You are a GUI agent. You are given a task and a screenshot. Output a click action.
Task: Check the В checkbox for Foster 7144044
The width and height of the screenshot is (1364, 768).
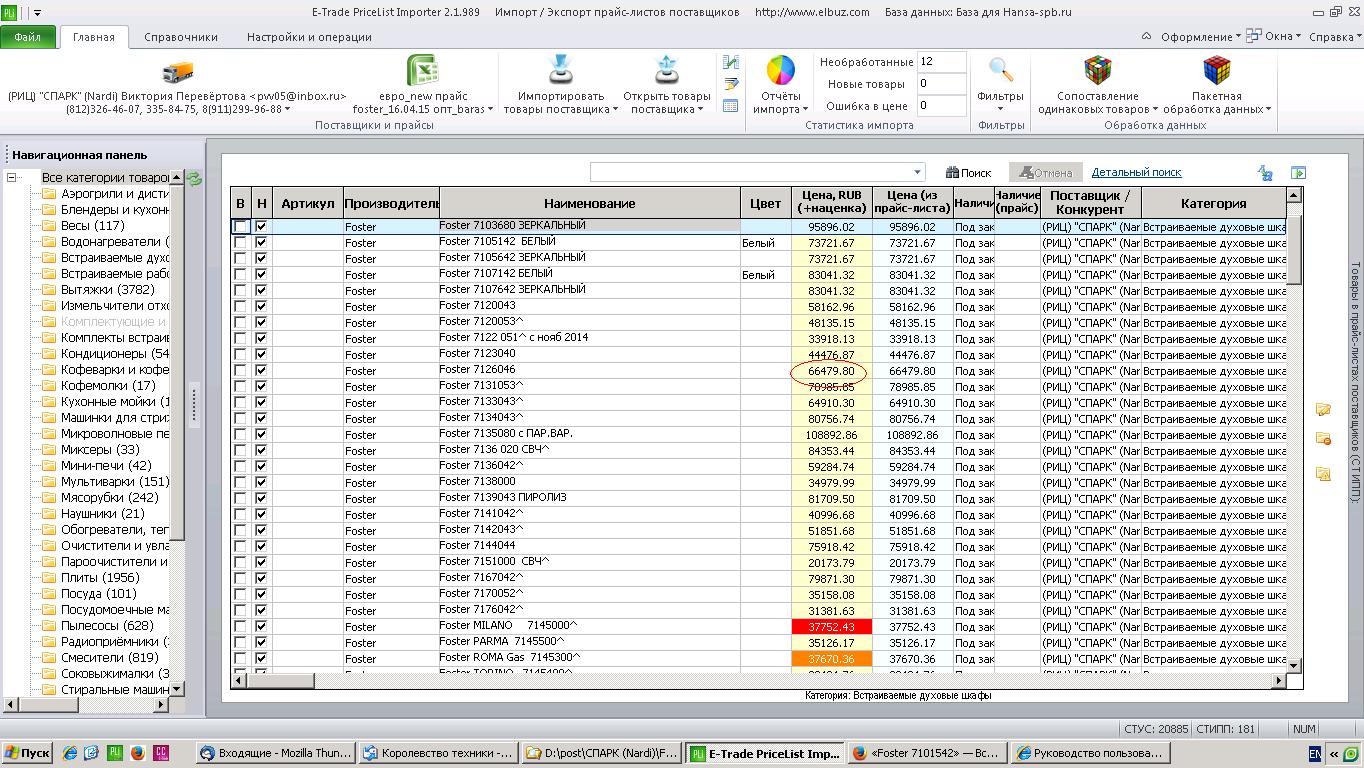[x=240, y=547]
